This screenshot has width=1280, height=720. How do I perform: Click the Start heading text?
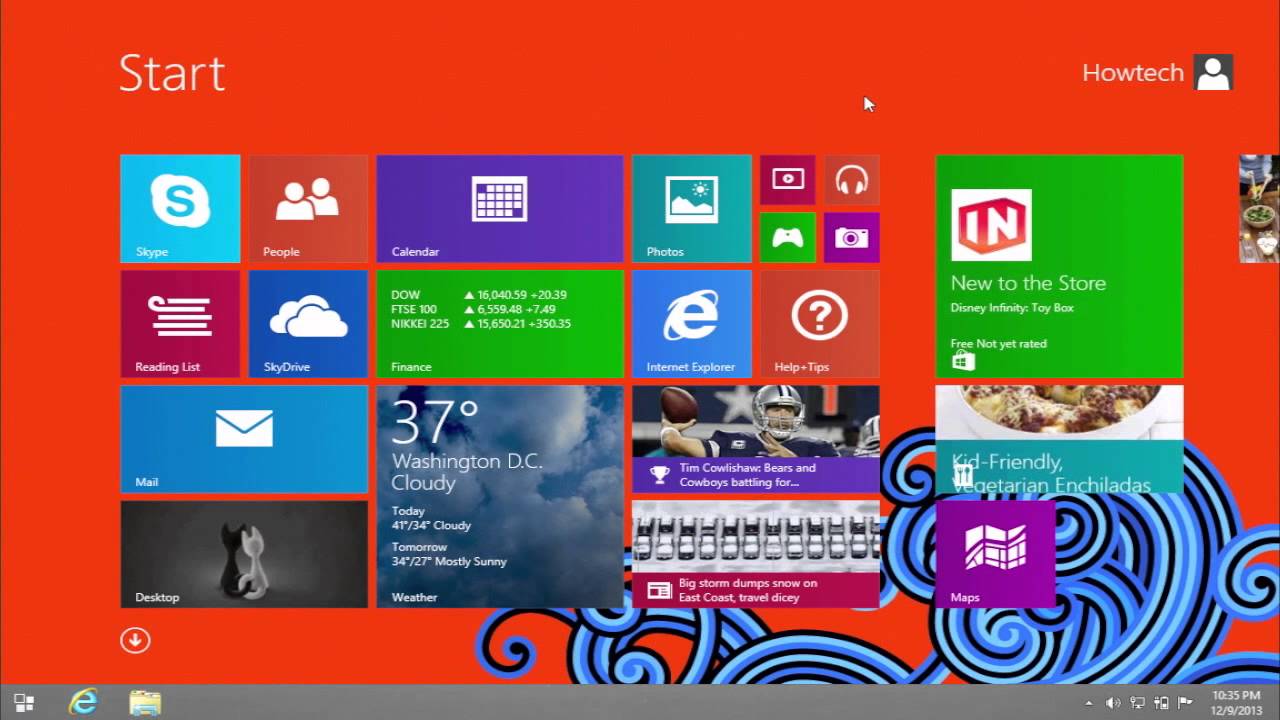[x=172, y=73]
